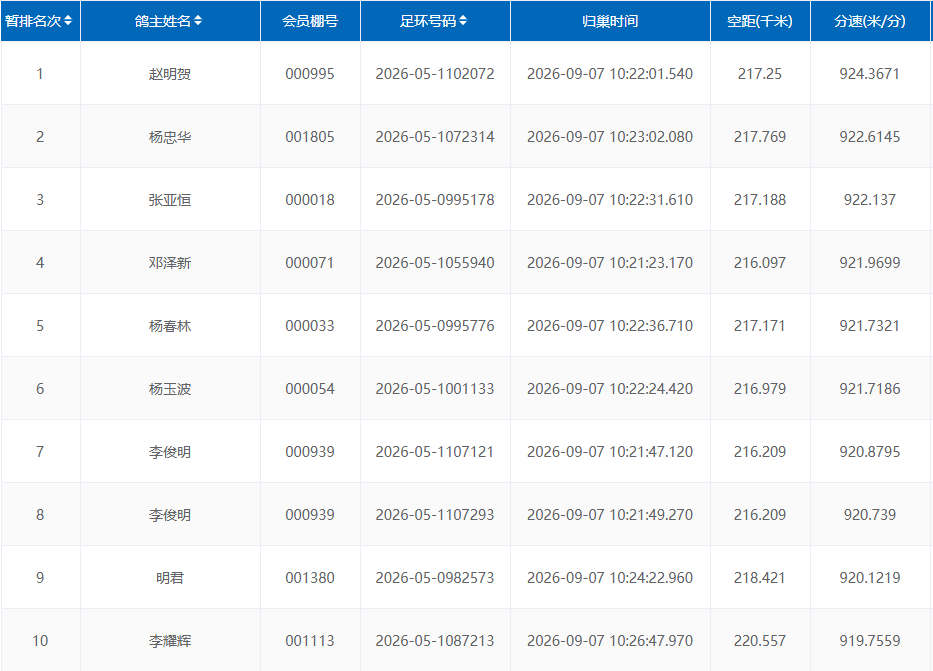Click owner name 李耀辉 in row 10
The width and height of the screenshot is (933, 671).
tap(170, 641)
